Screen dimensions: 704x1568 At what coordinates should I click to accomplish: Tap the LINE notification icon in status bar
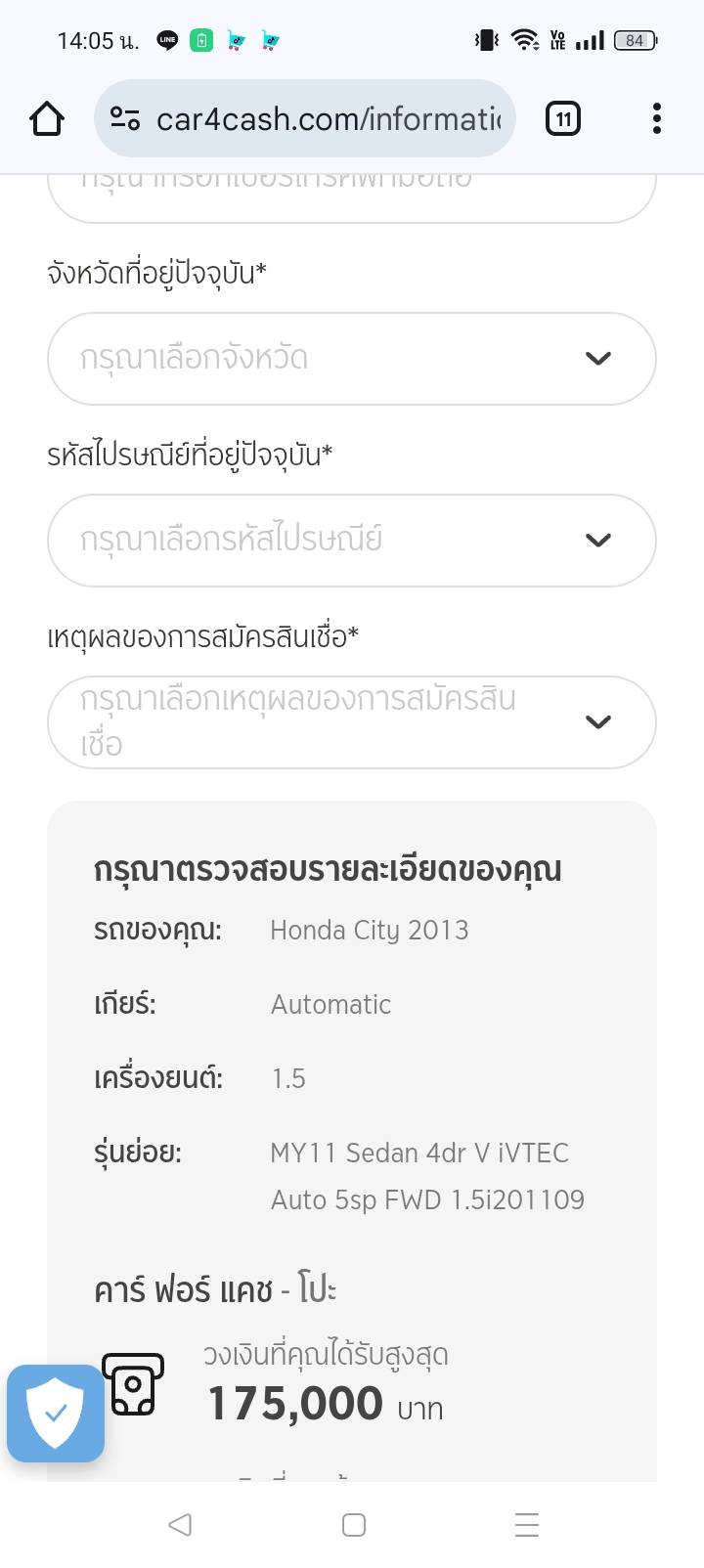pos(168,40)
